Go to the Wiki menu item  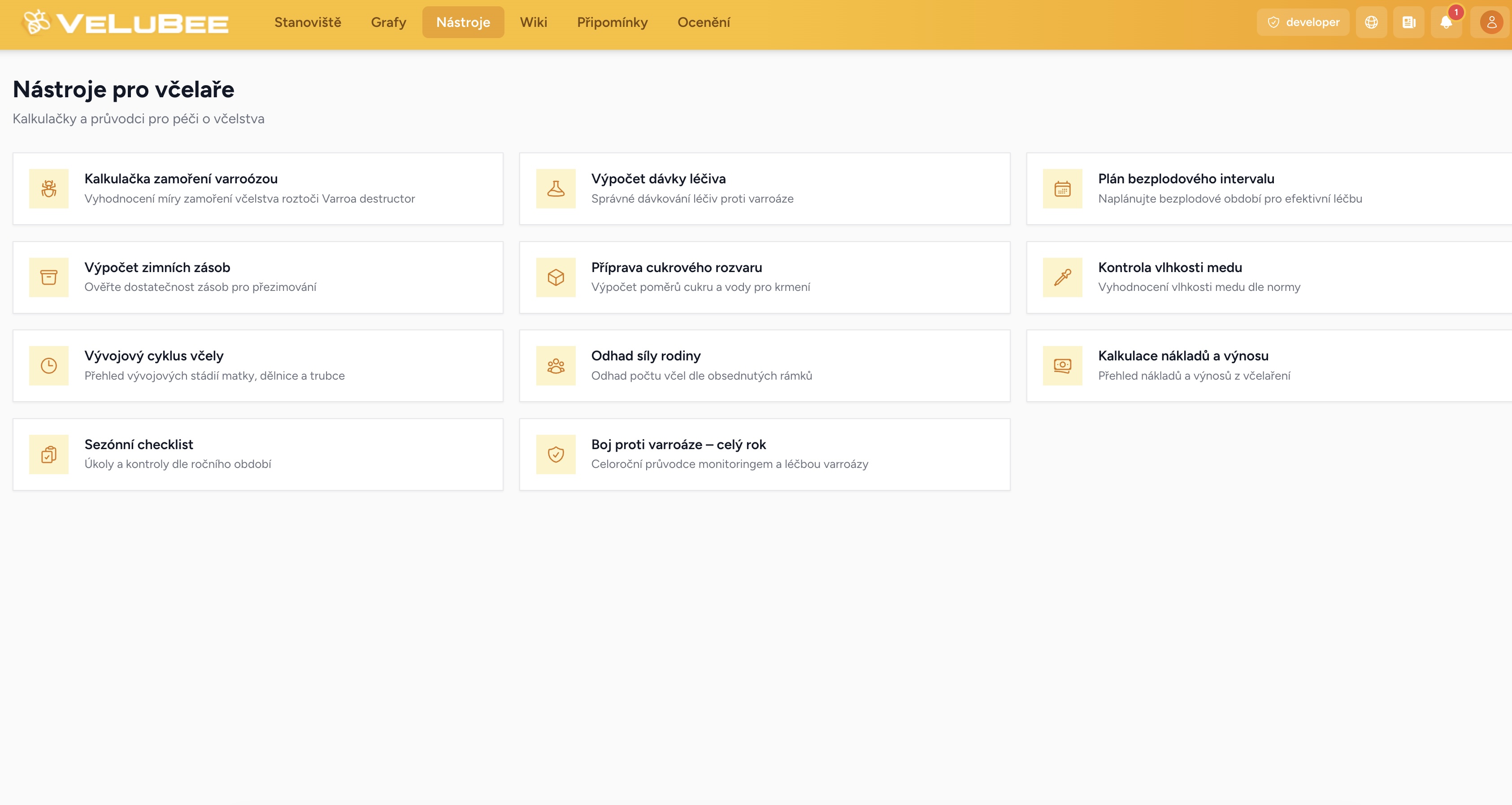click(533, 22)
